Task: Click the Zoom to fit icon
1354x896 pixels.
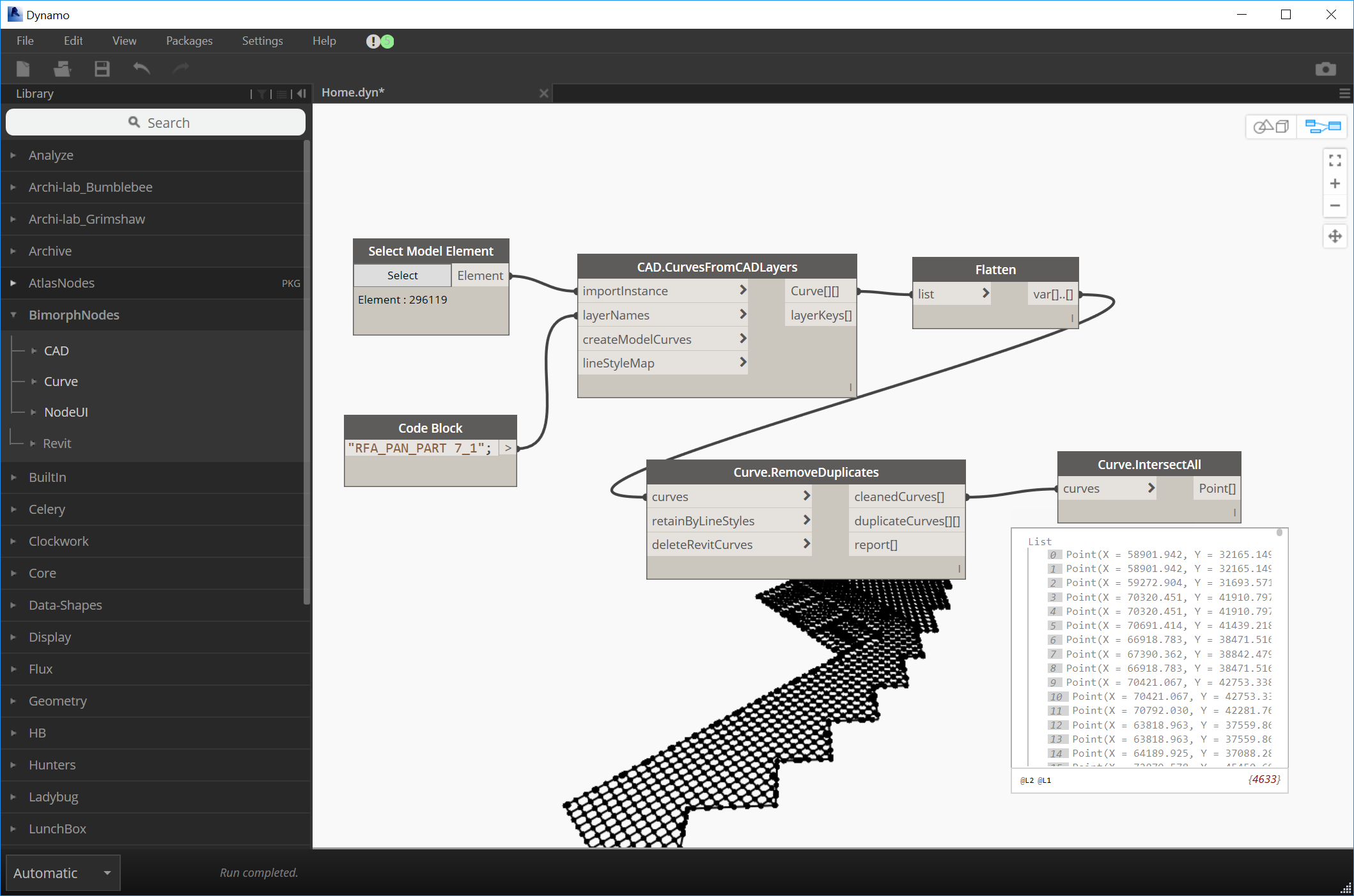Action: click(1335, 160)
